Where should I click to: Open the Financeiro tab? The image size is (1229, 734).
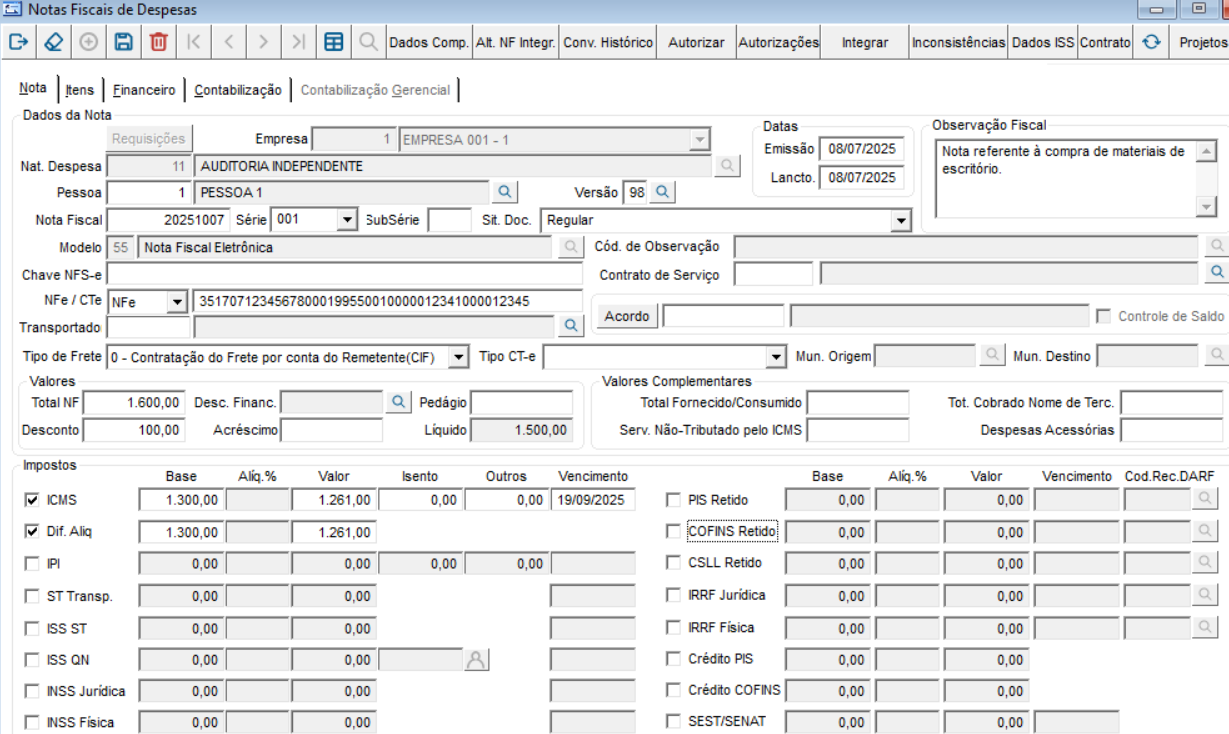[x=144, y=90]
